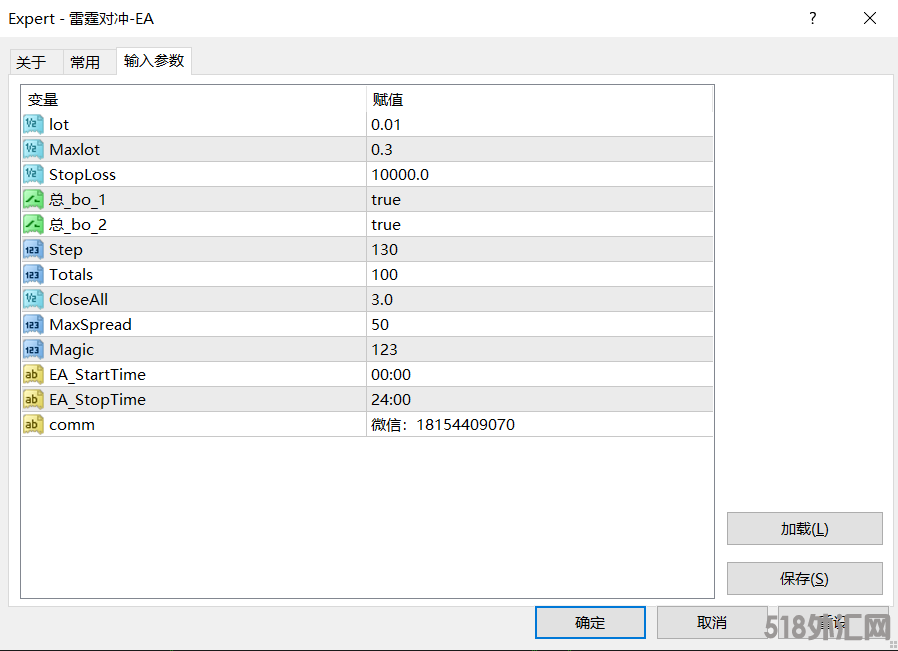898x651 pixels.
Task: Select the Maxlot variable icon
Action: coord(33,149)
